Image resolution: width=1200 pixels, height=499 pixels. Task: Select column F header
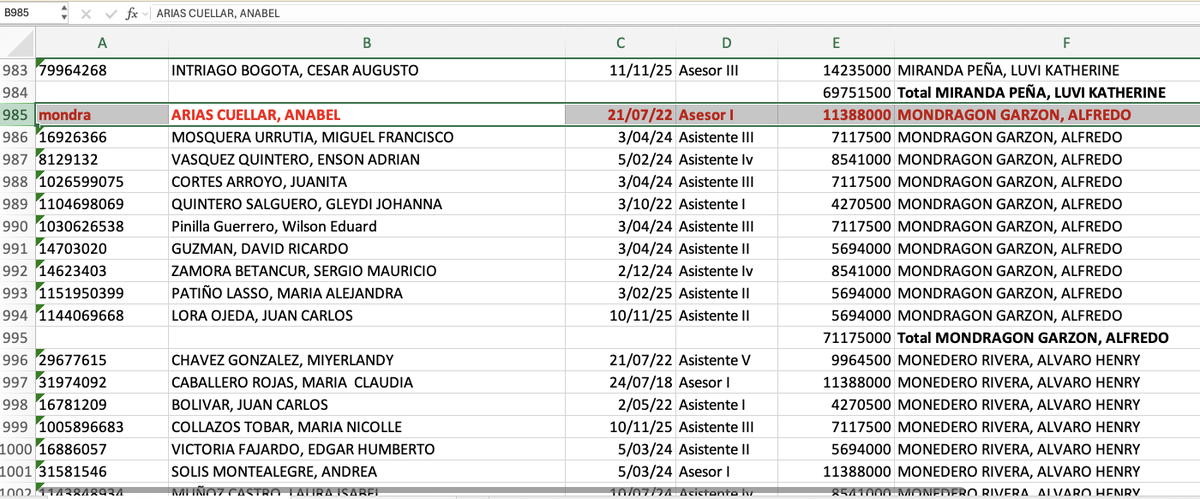[1066, 43]
